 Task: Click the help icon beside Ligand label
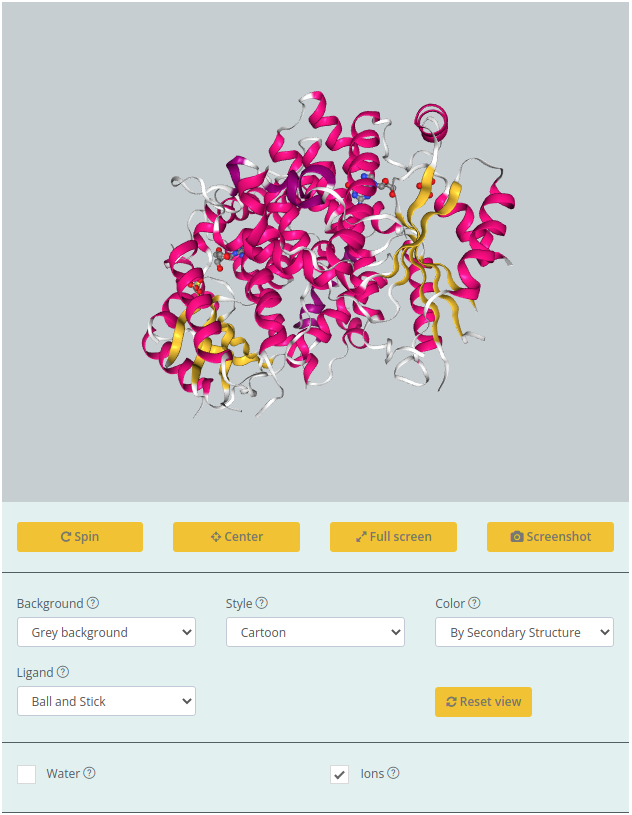(63, 672)
